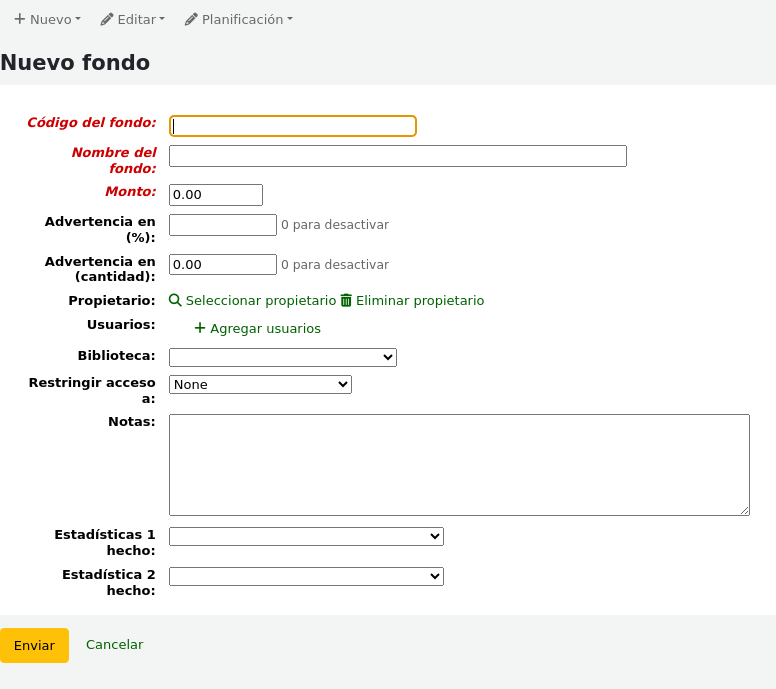Focus the Código del fondo field

(292, 126)
